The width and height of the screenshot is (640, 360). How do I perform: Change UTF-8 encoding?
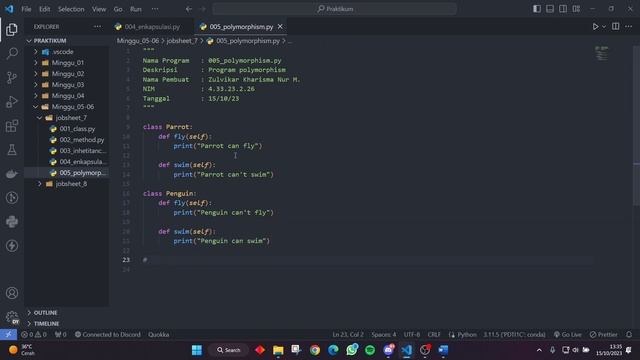tap(412, 335)
